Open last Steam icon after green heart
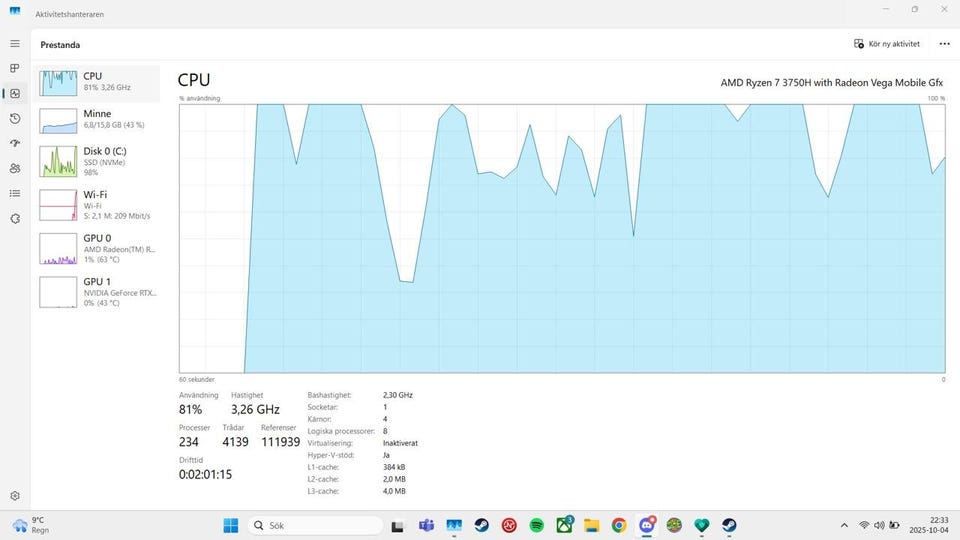The width and height of the screenshot is (960, 540). pos(729,525)
